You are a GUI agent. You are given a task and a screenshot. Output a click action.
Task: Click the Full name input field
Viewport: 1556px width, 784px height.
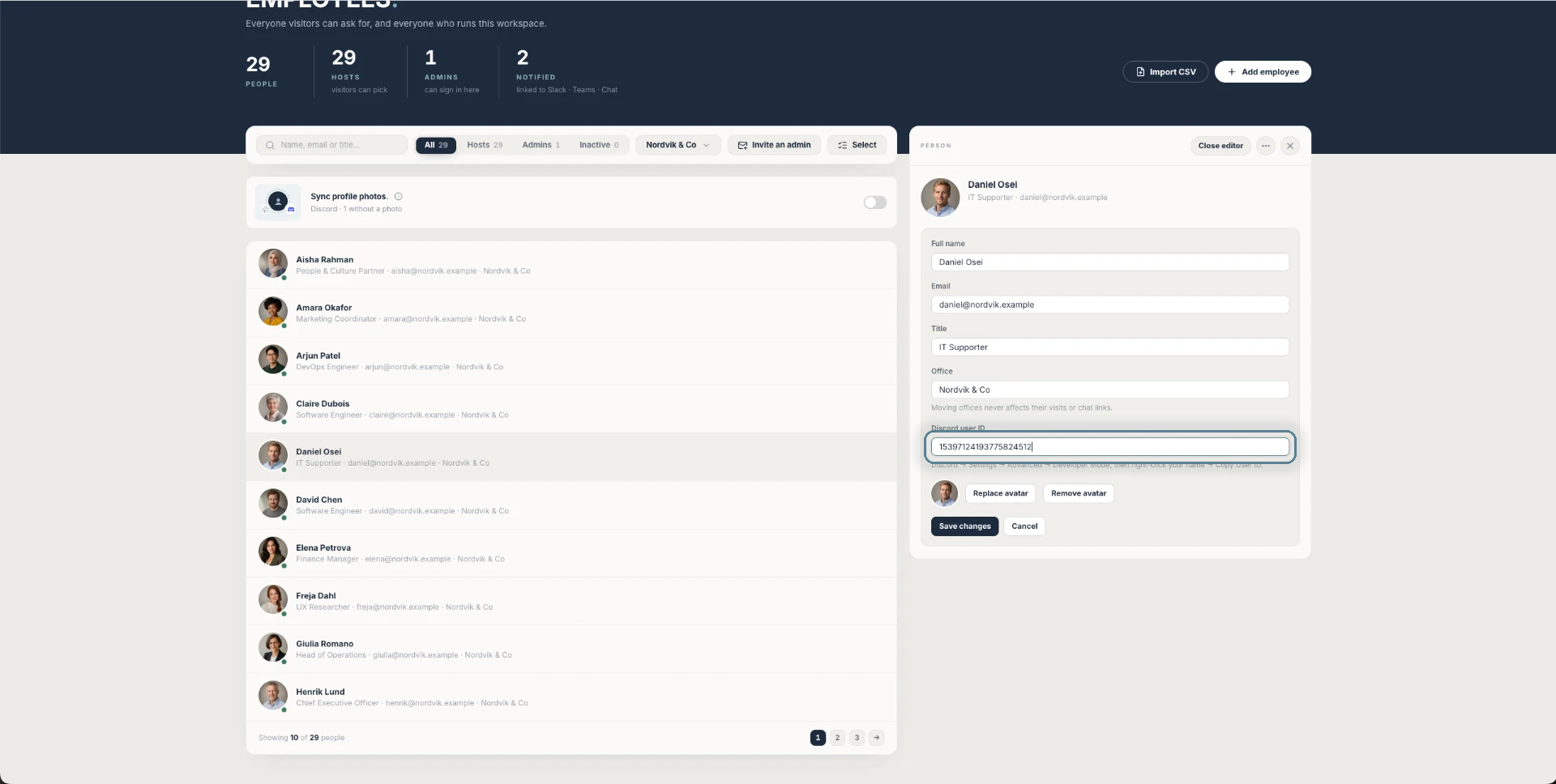[1109, 262]
